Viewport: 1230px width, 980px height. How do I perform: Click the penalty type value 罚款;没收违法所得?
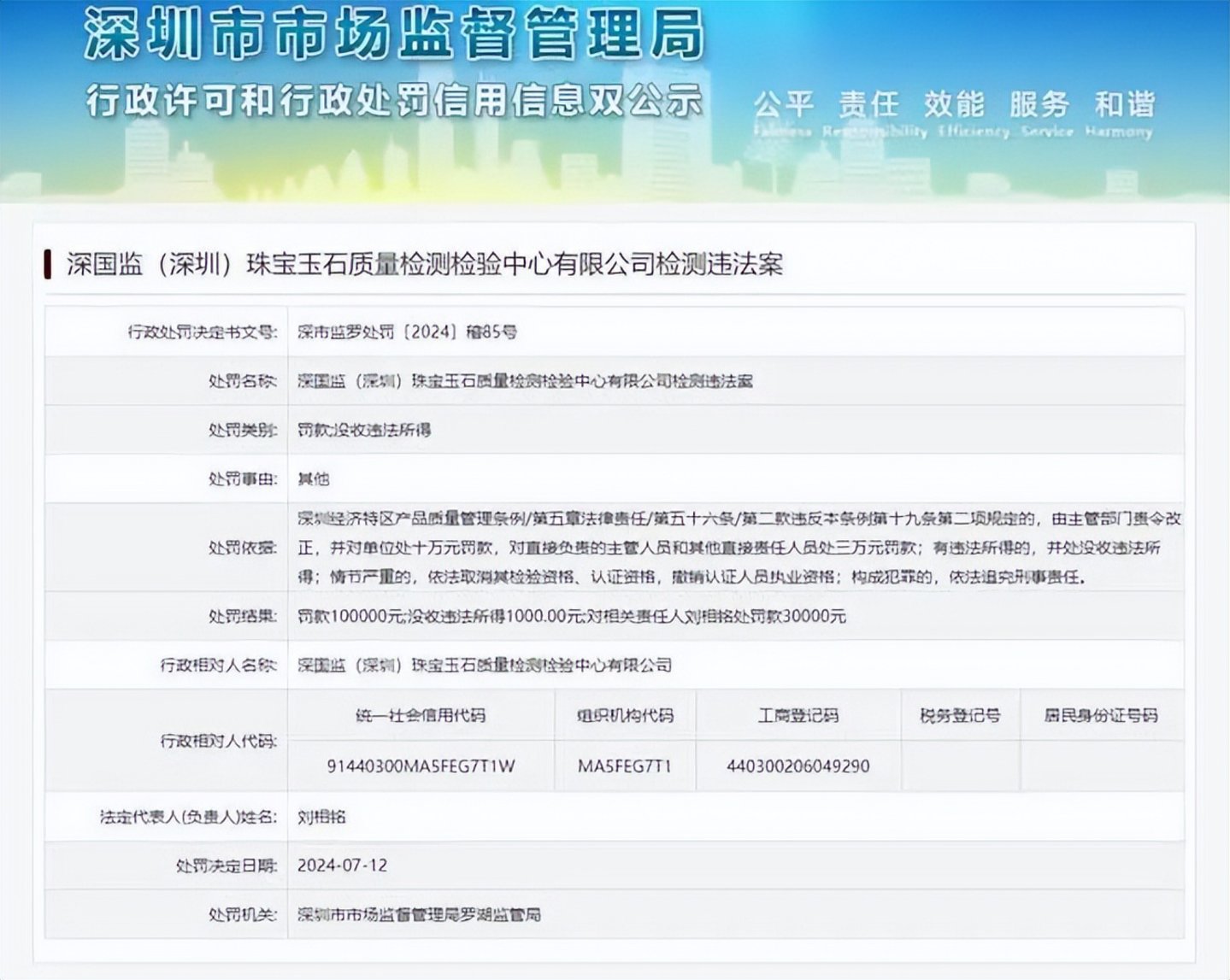coord(364,430)
